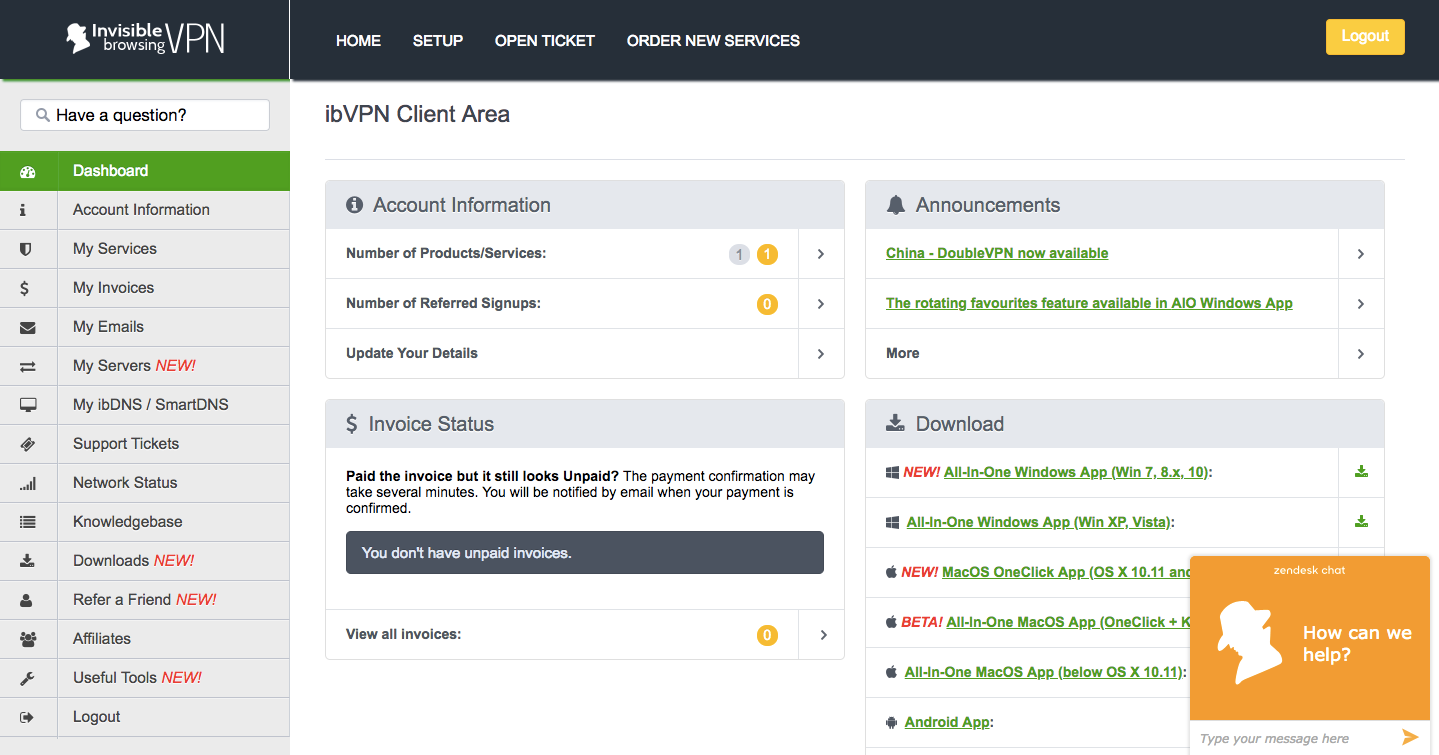
Task: Open All-In-One Windows App (Win XP, Vista) link
Action: 1038,522
